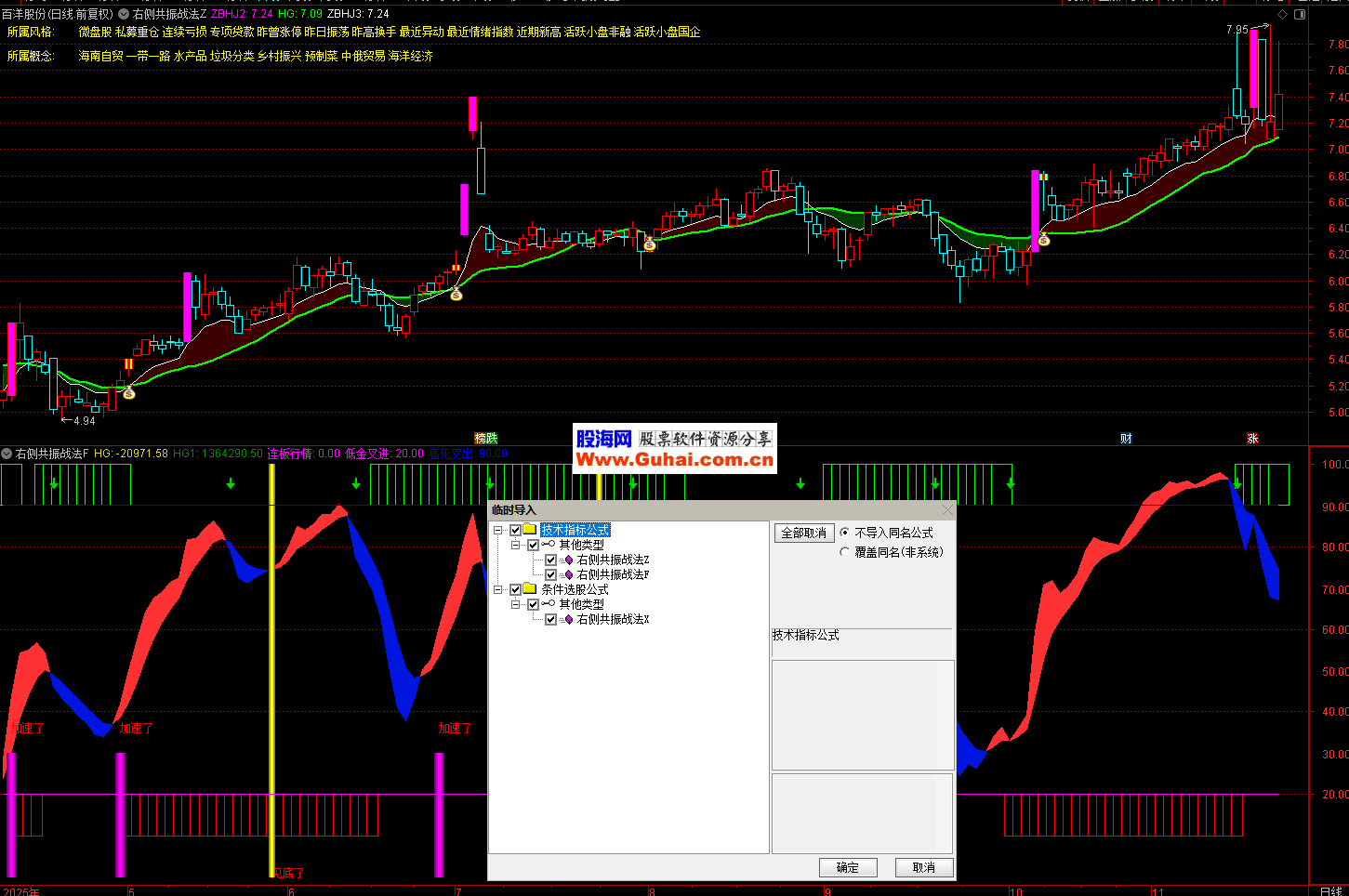
Task: Open main chart indicator menu beside 右侧共振战法Z
Action: click(124, 14)
